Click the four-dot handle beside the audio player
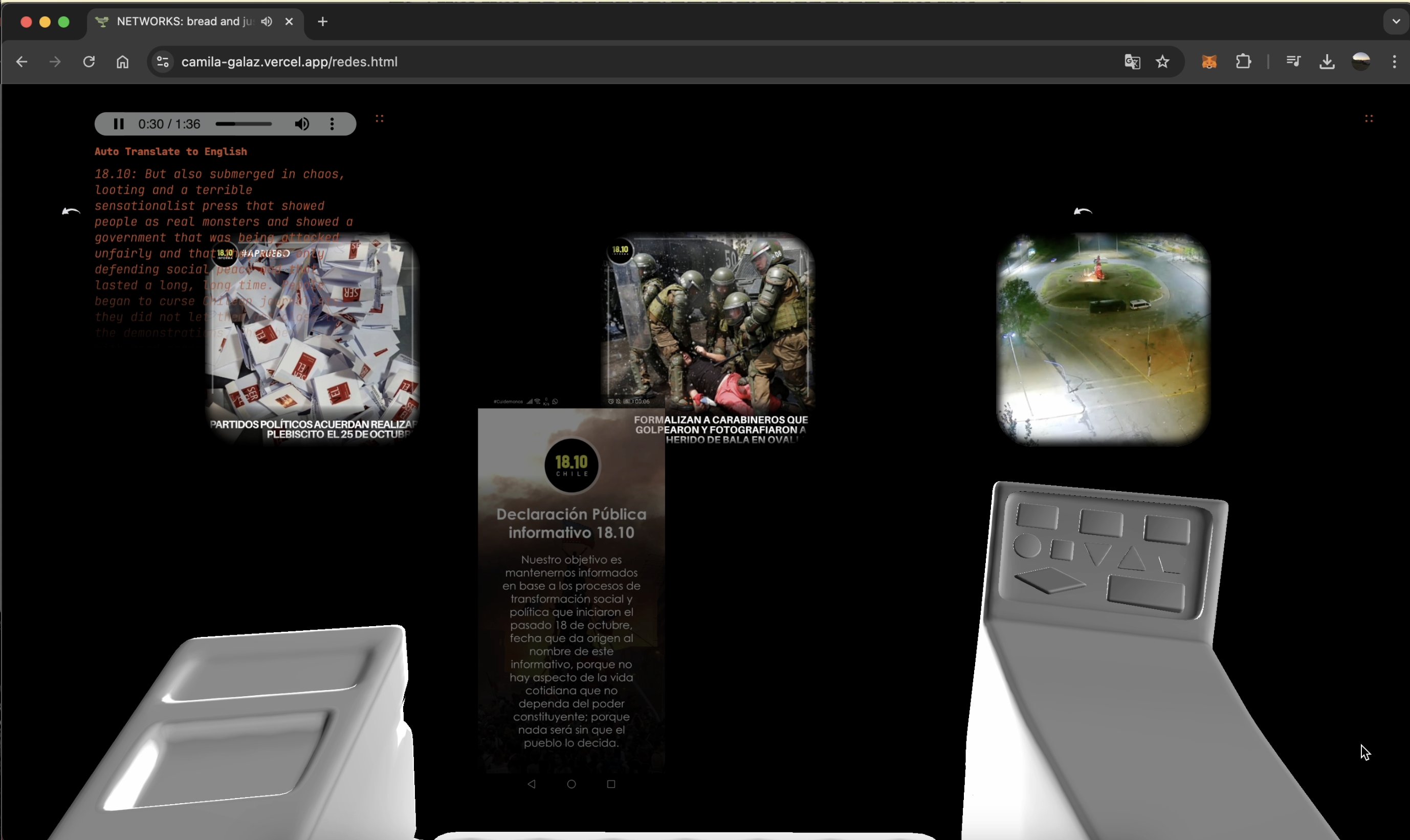1410x840 pixels. coord(380,118)
